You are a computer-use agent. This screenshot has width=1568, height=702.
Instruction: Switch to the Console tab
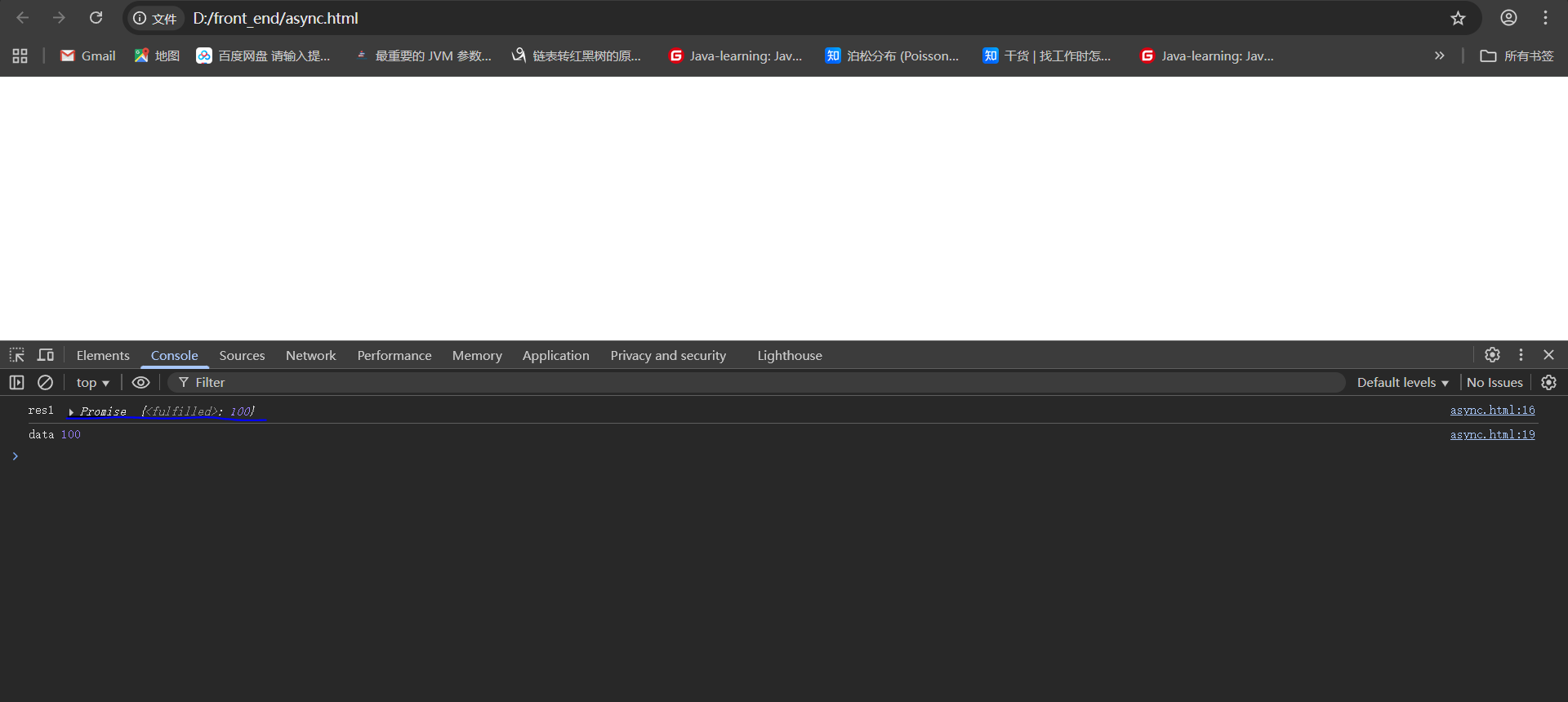pyautogui.click(x=174, y=355)
